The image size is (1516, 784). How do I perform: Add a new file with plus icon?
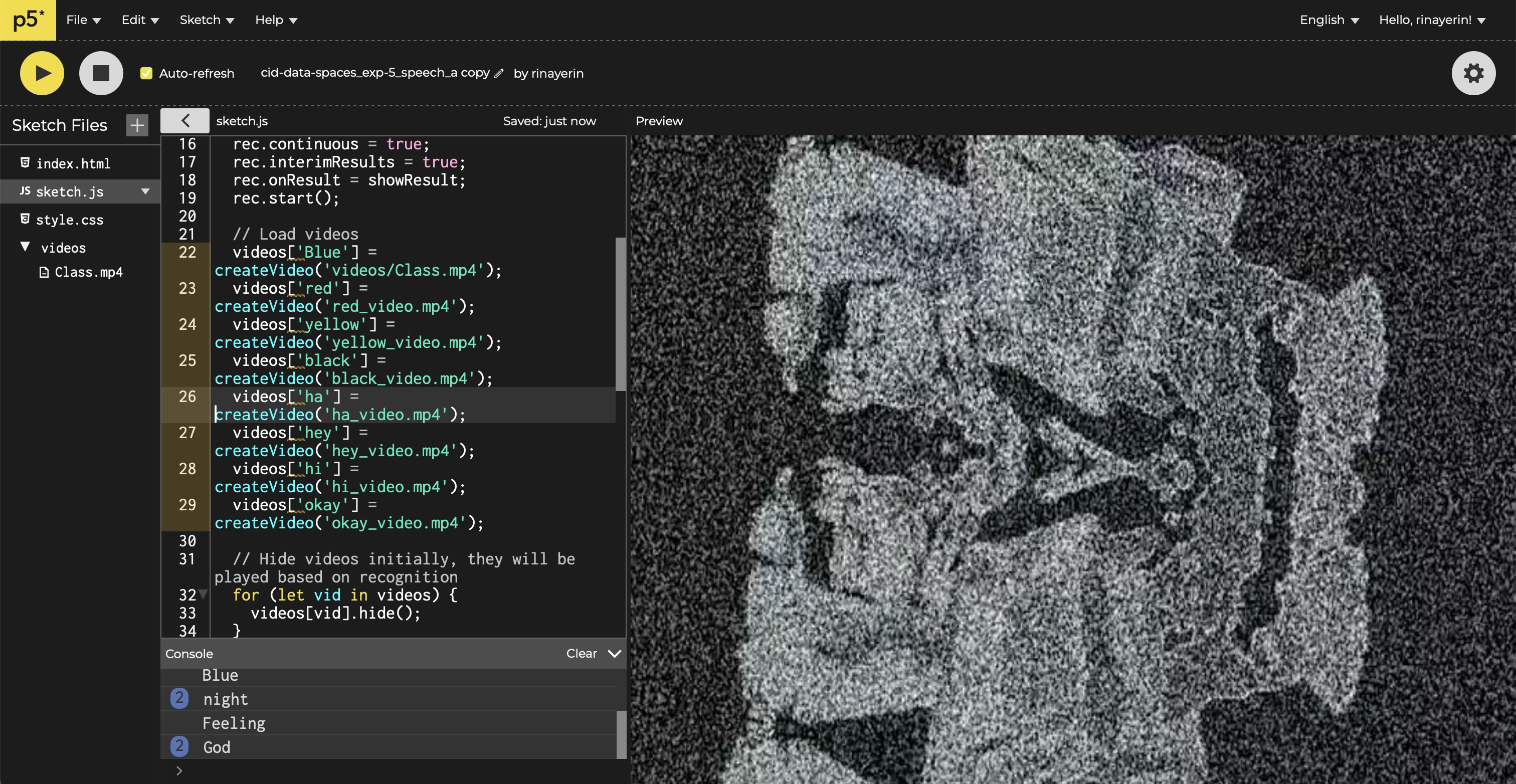tap(137, 125)
